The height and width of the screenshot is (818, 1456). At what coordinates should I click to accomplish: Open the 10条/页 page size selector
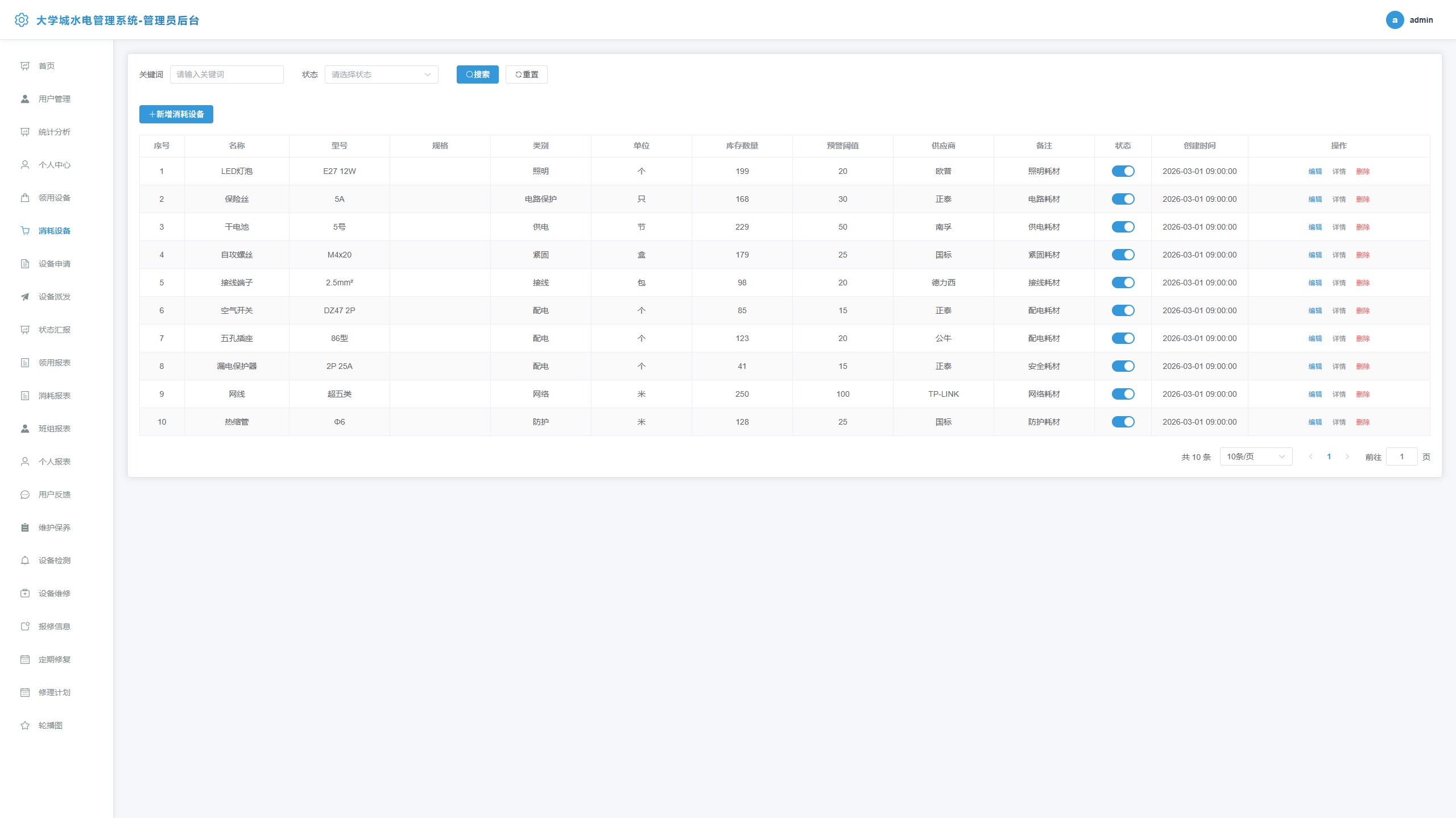tap(1256, 456)
